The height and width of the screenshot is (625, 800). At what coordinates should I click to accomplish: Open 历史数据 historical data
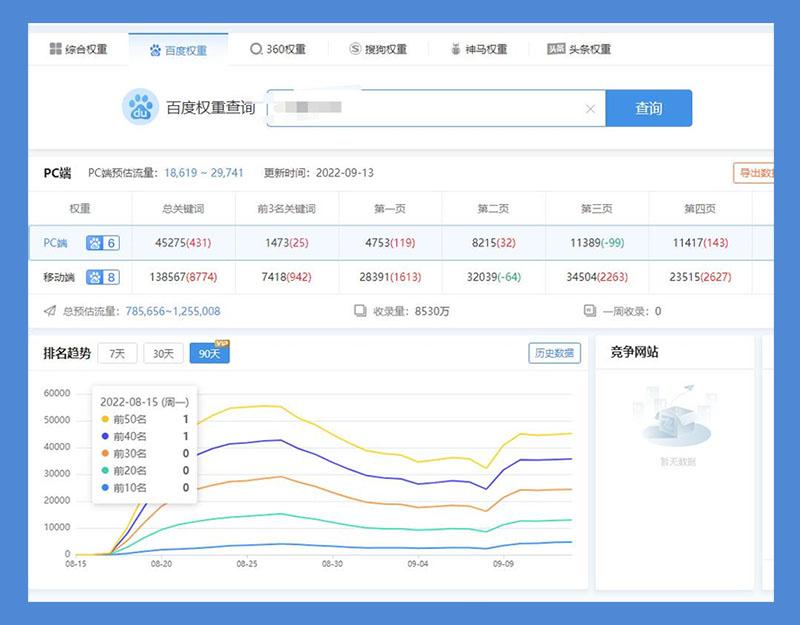tap(554, 352)
